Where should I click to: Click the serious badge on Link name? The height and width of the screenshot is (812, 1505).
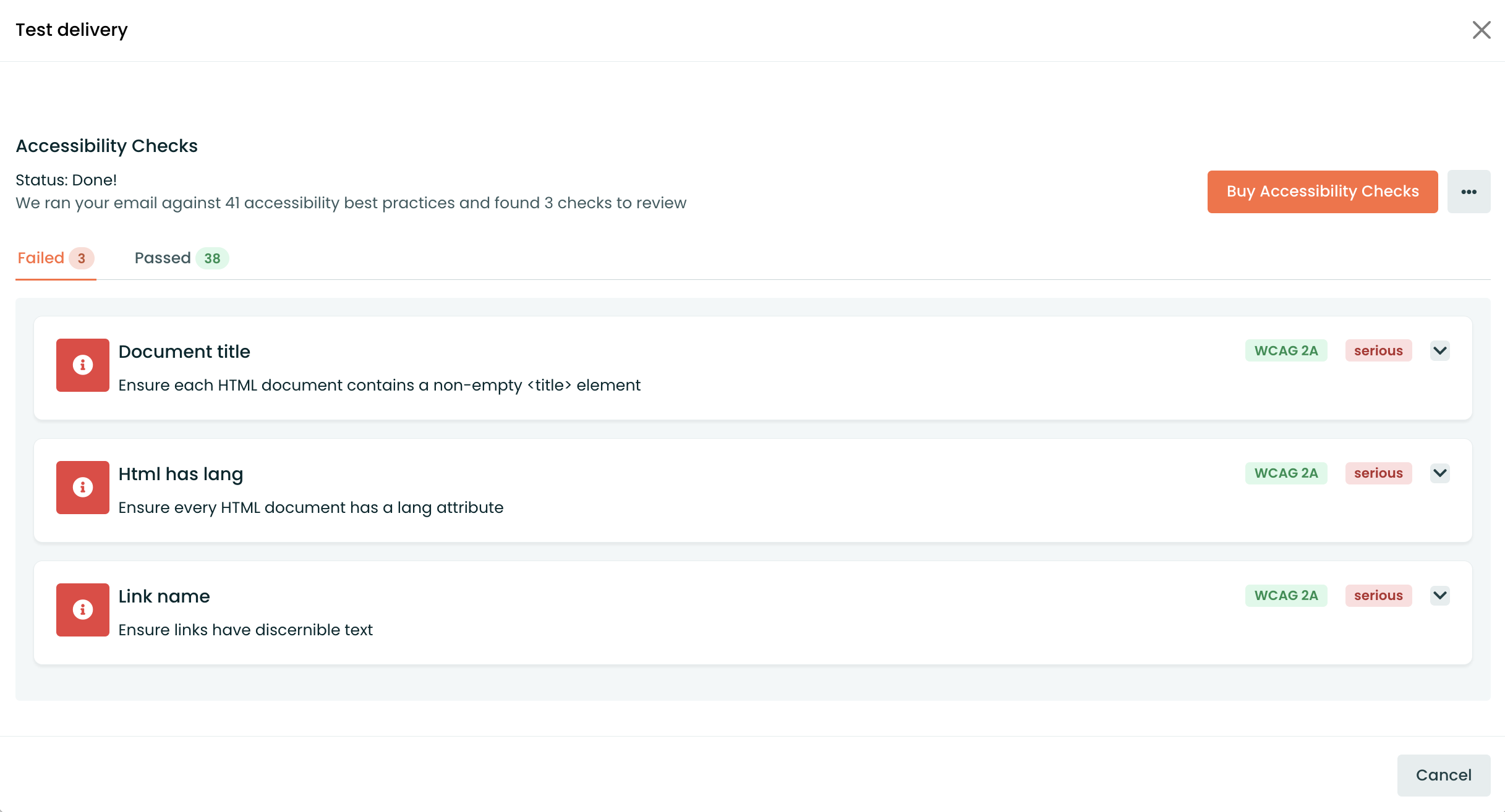click(x=1378, y=595)
